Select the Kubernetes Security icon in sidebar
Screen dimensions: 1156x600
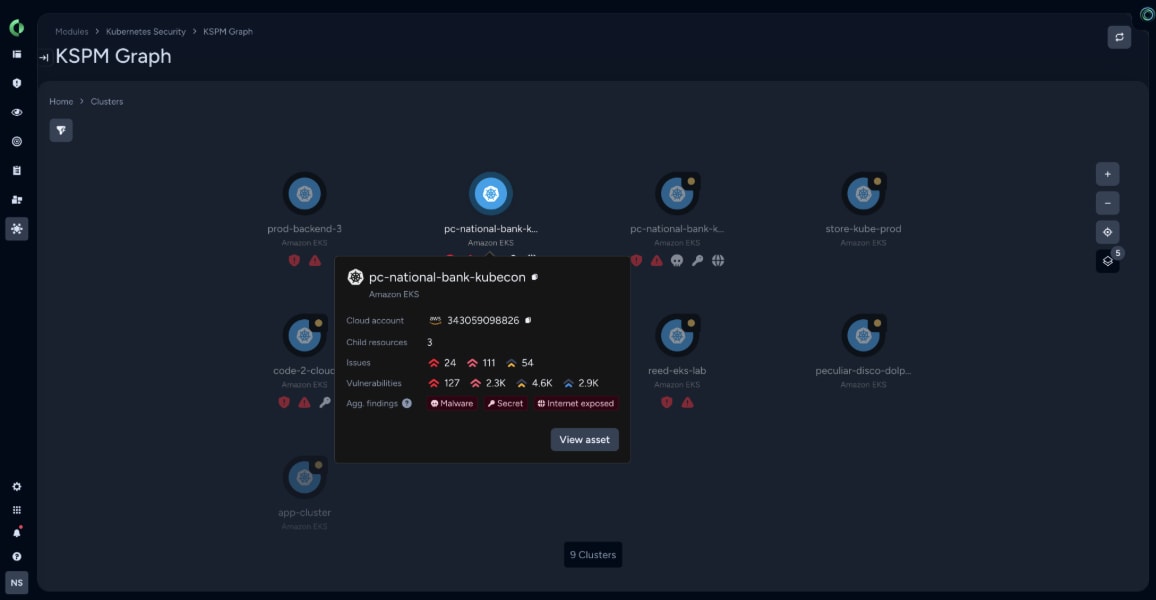pos(16,229)
